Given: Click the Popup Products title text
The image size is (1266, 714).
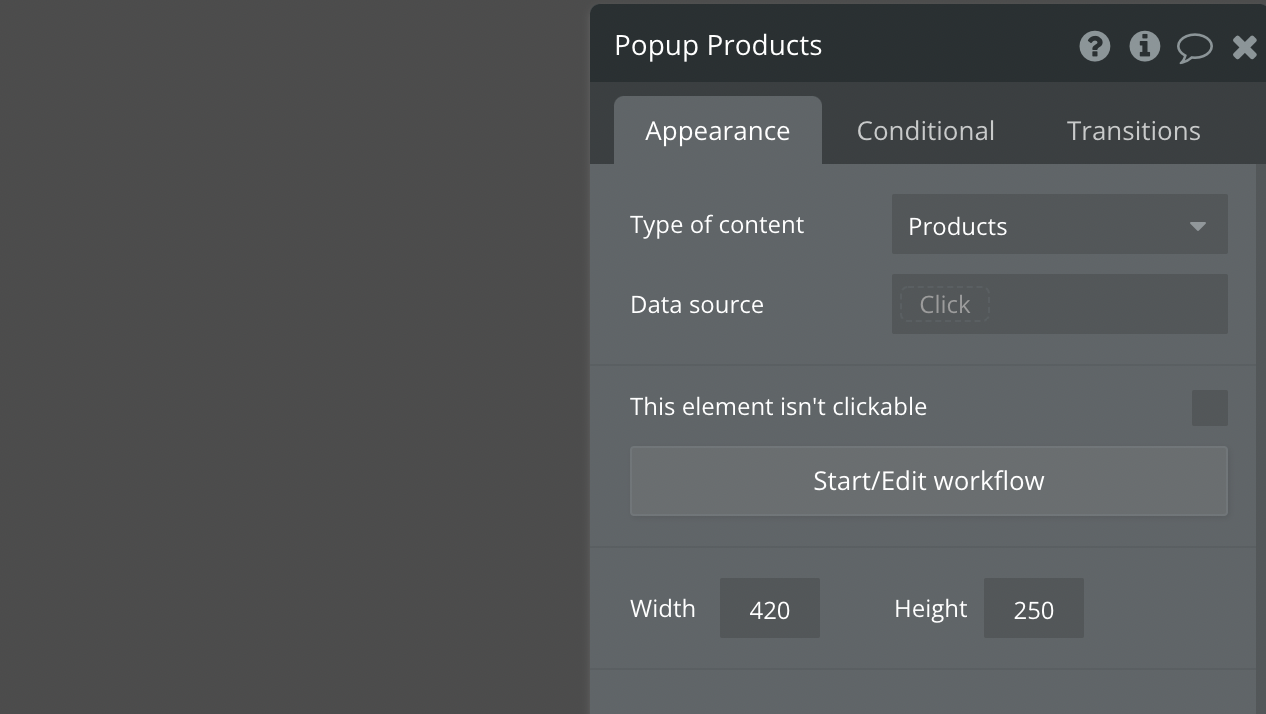Looking at the screenshot, I should (718, 45).
